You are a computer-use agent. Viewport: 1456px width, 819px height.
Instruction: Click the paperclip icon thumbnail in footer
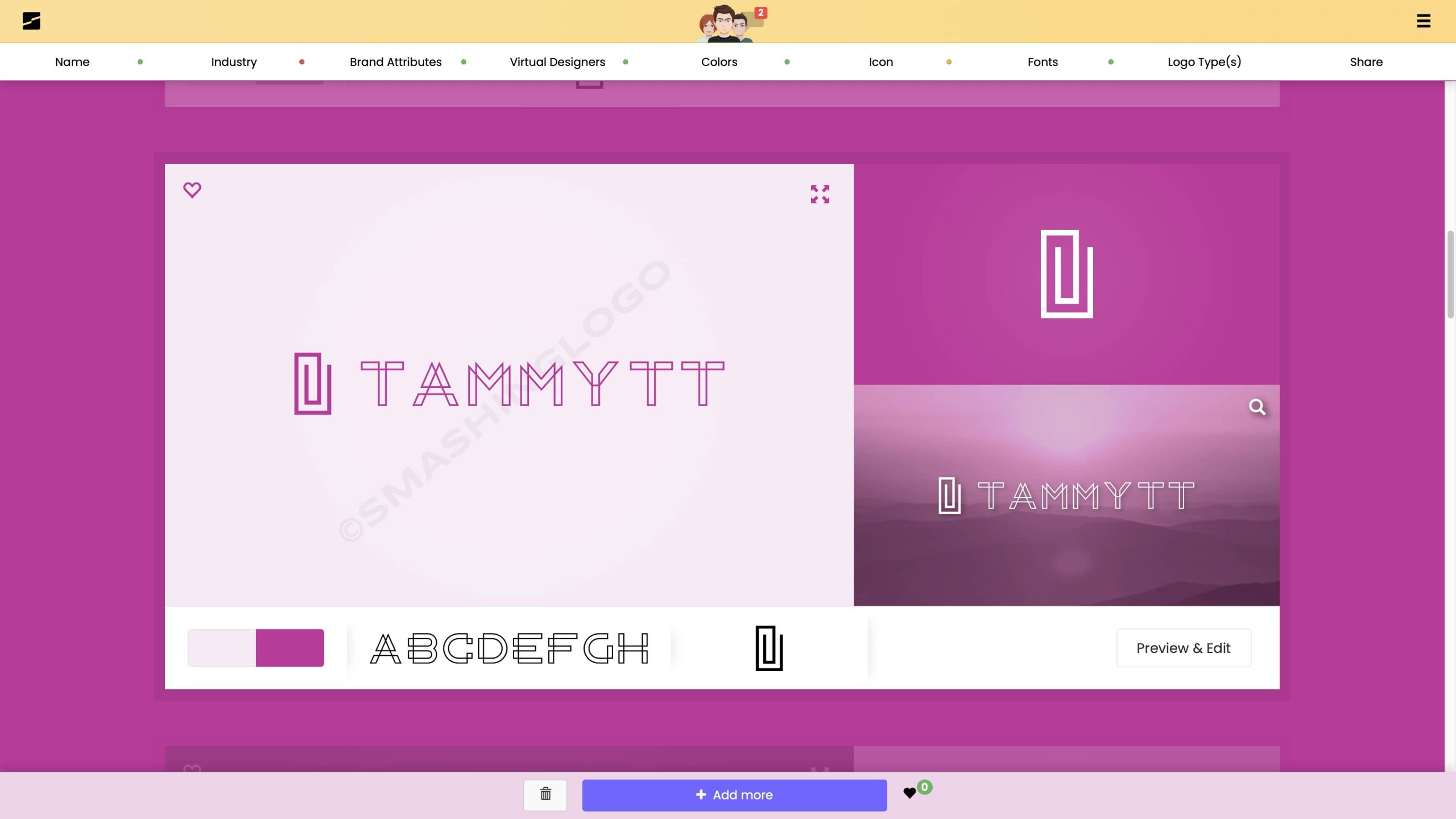[x=769, y=648]
